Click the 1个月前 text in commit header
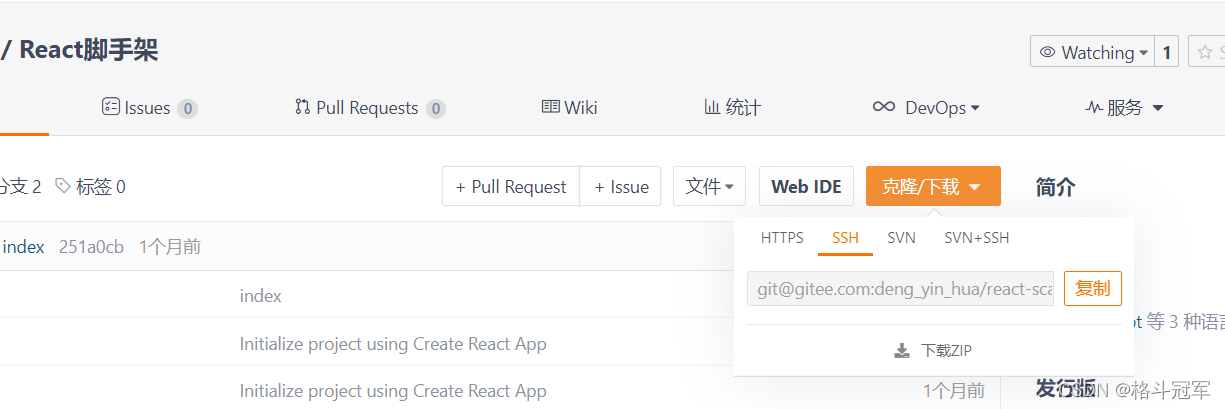The width and height of the screenshot is (1225, 409). [x=170, y=246]
